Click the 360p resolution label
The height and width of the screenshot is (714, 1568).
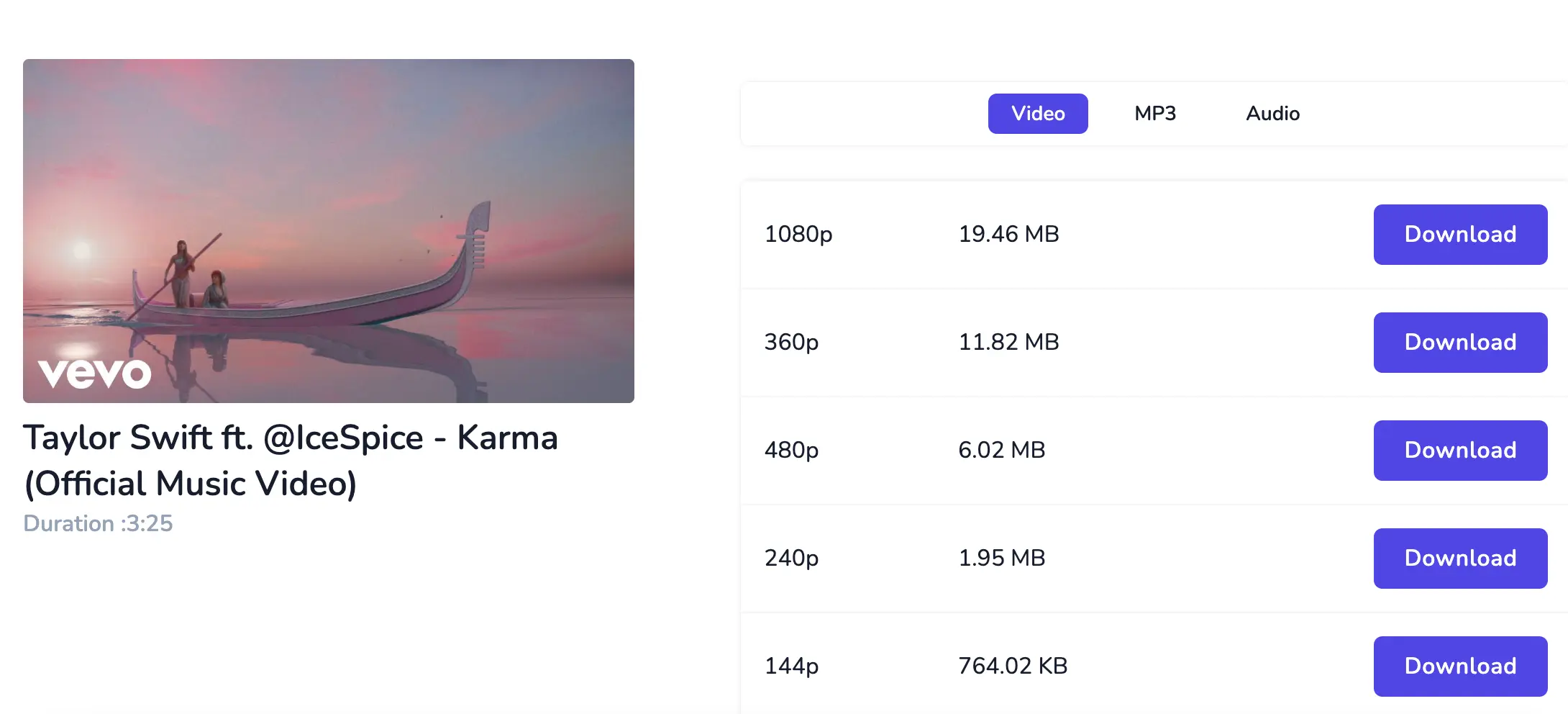pos(791,343)
